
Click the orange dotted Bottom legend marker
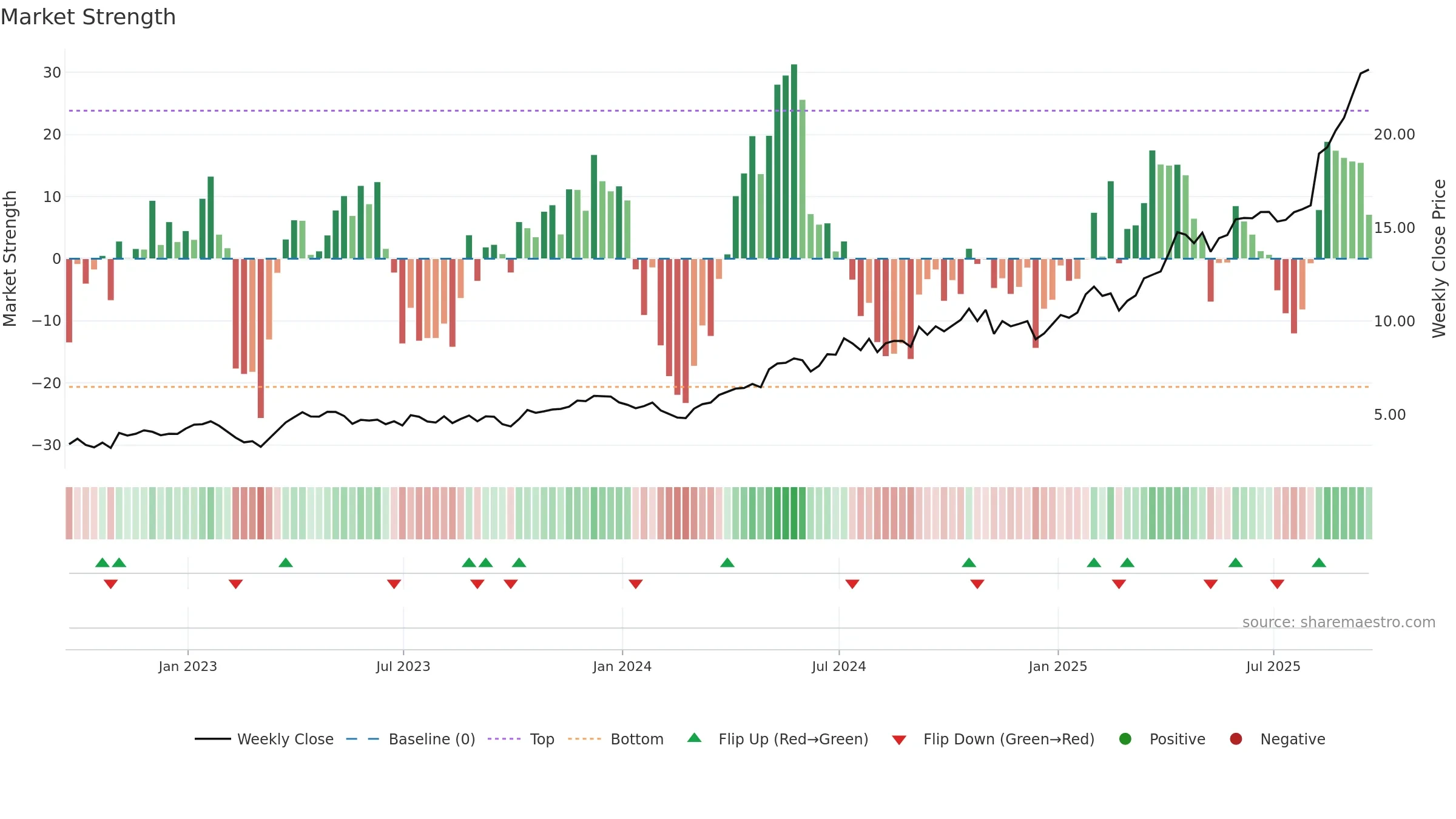coord(585,739)
